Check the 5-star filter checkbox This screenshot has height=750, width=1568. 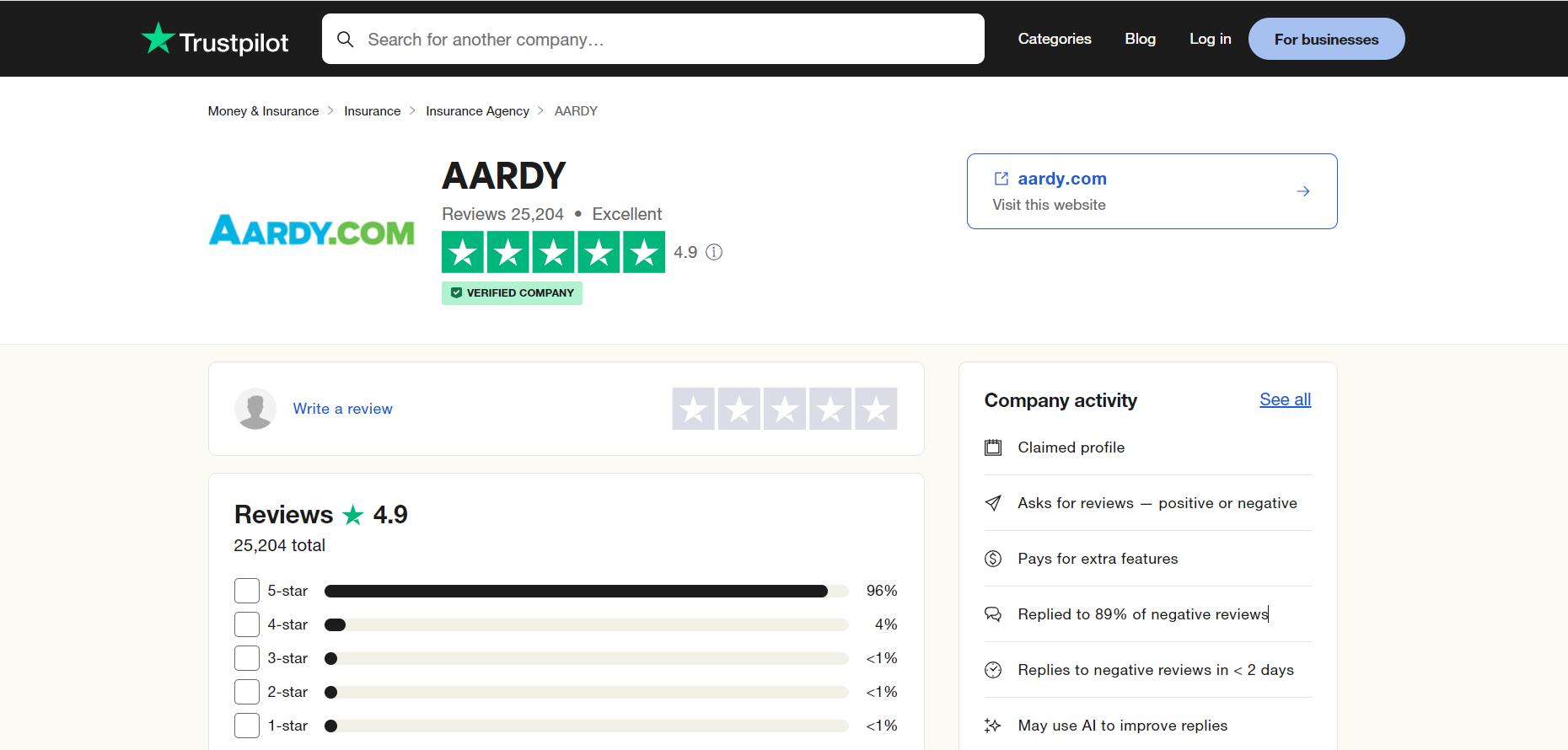pyautogui.click(x=247, y=591)
